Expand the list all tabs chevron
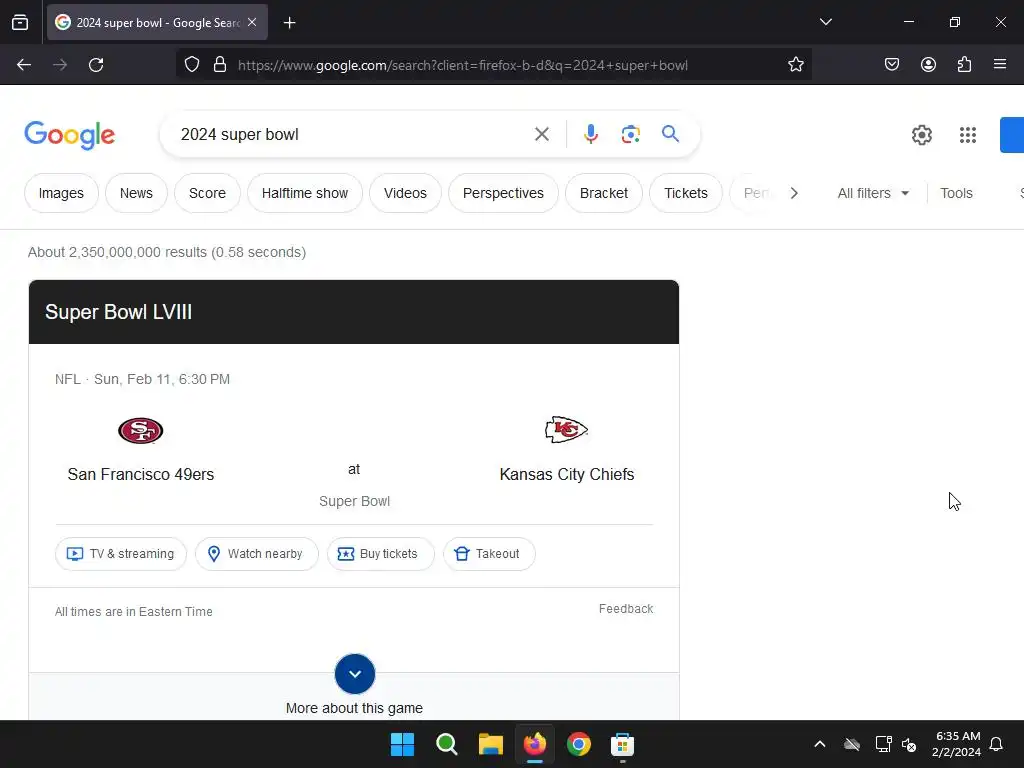 (x=825, y=22)
